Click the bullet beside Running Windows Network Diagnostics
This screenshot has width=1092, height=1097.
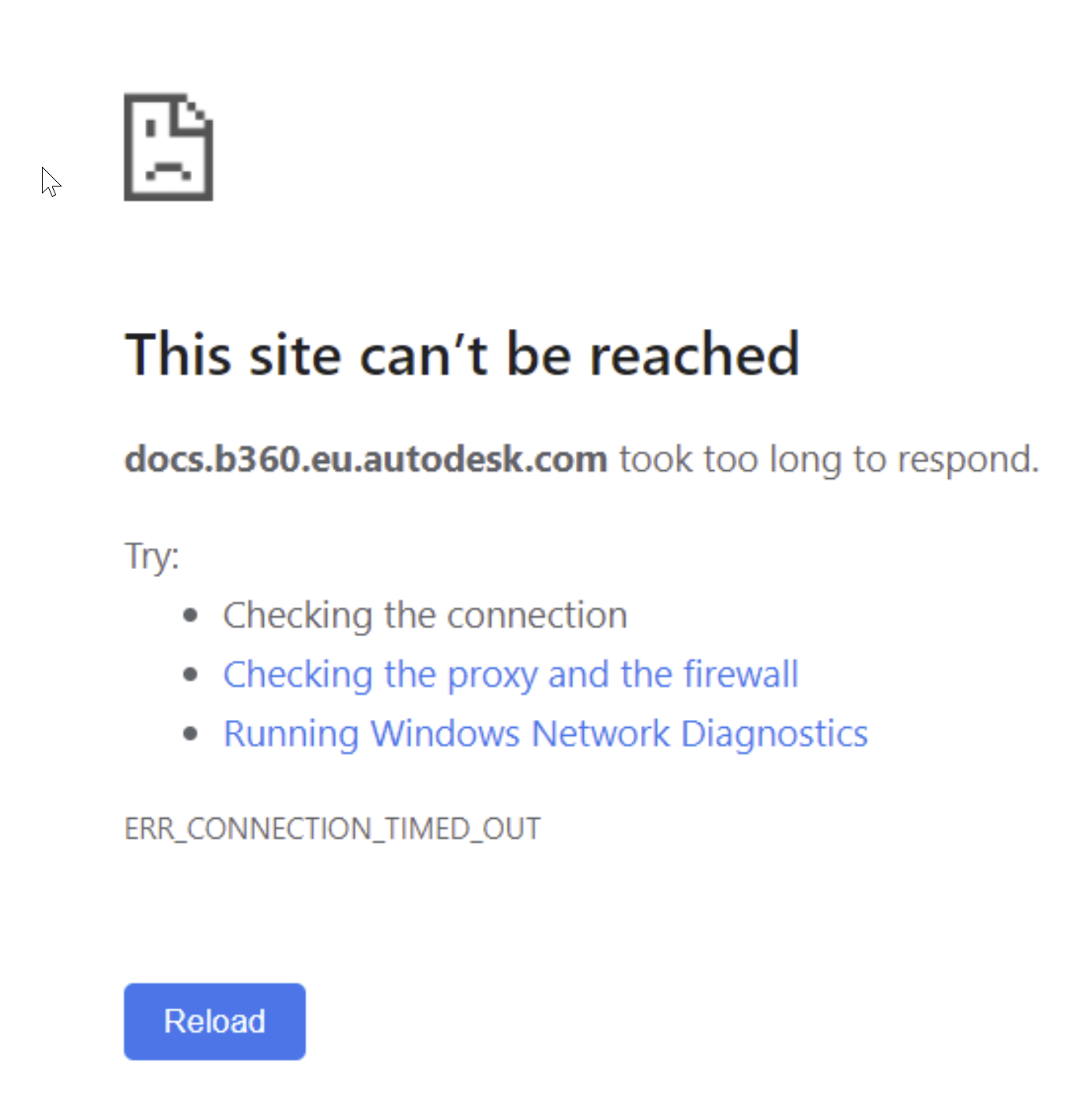click(x=190, y=732)
